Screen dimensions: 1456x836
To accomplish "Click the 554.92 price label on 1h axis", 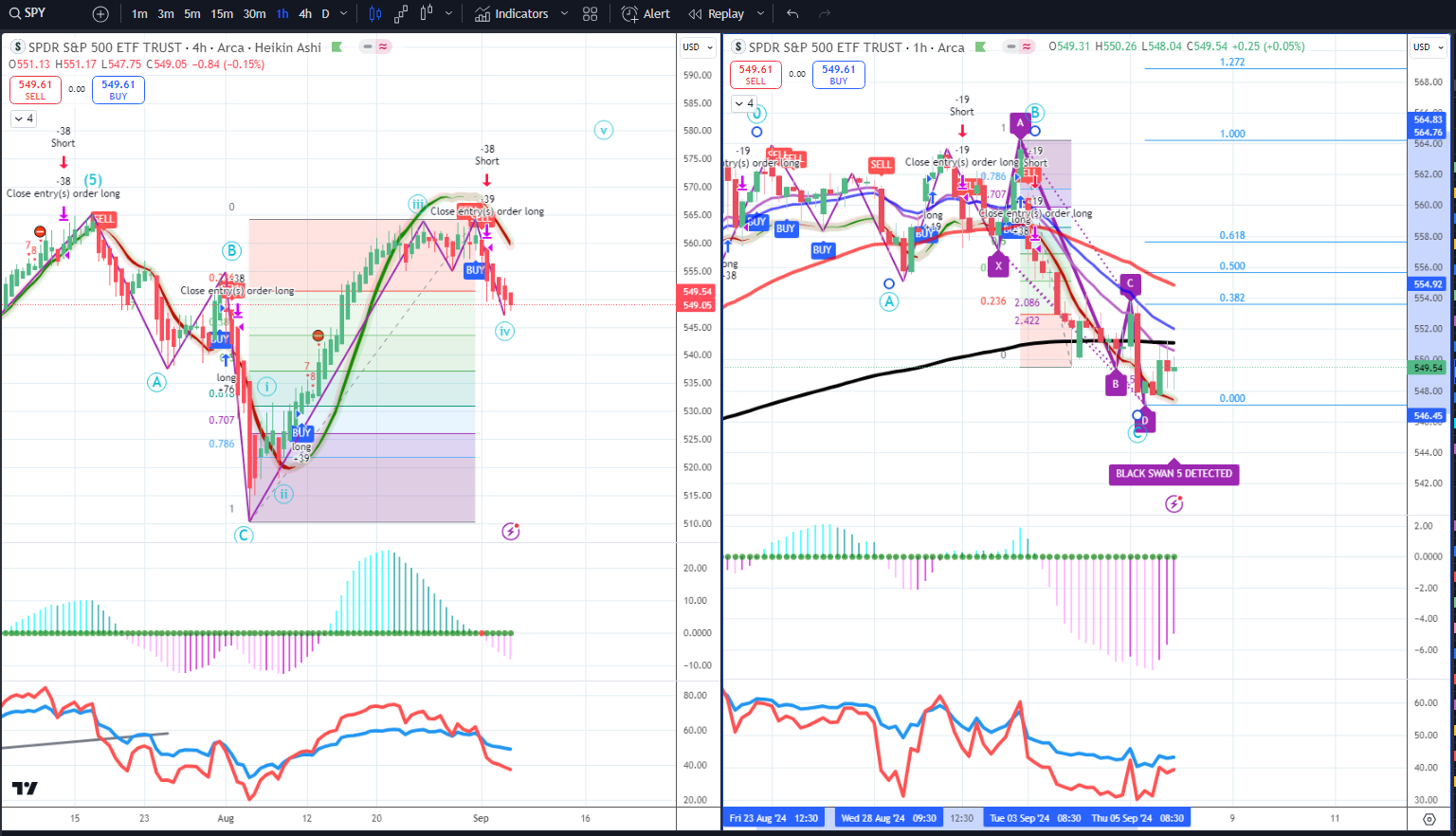I will [1428, 284].
